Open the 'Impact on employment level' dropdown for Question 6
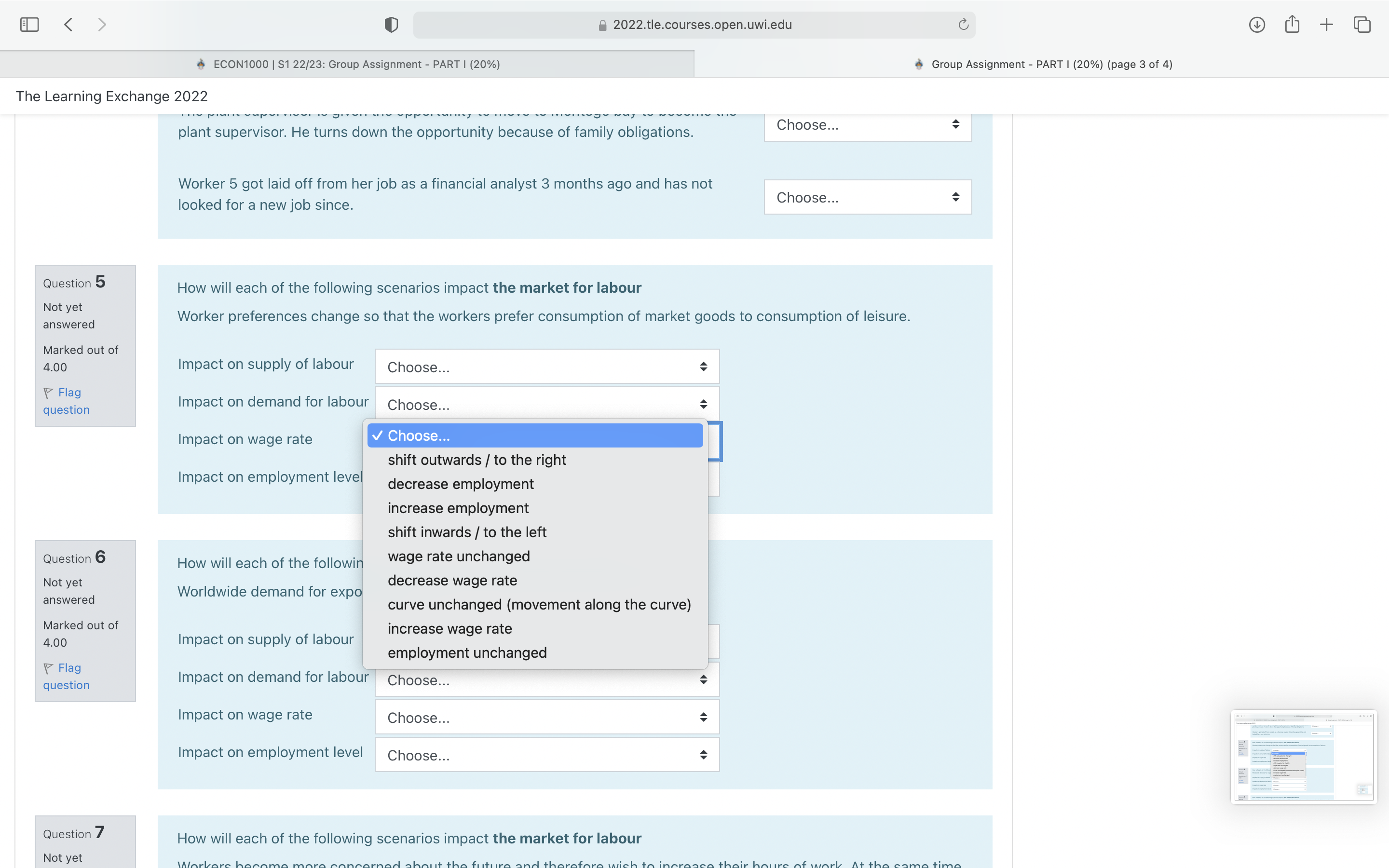1389x868 pixels. 546,754
